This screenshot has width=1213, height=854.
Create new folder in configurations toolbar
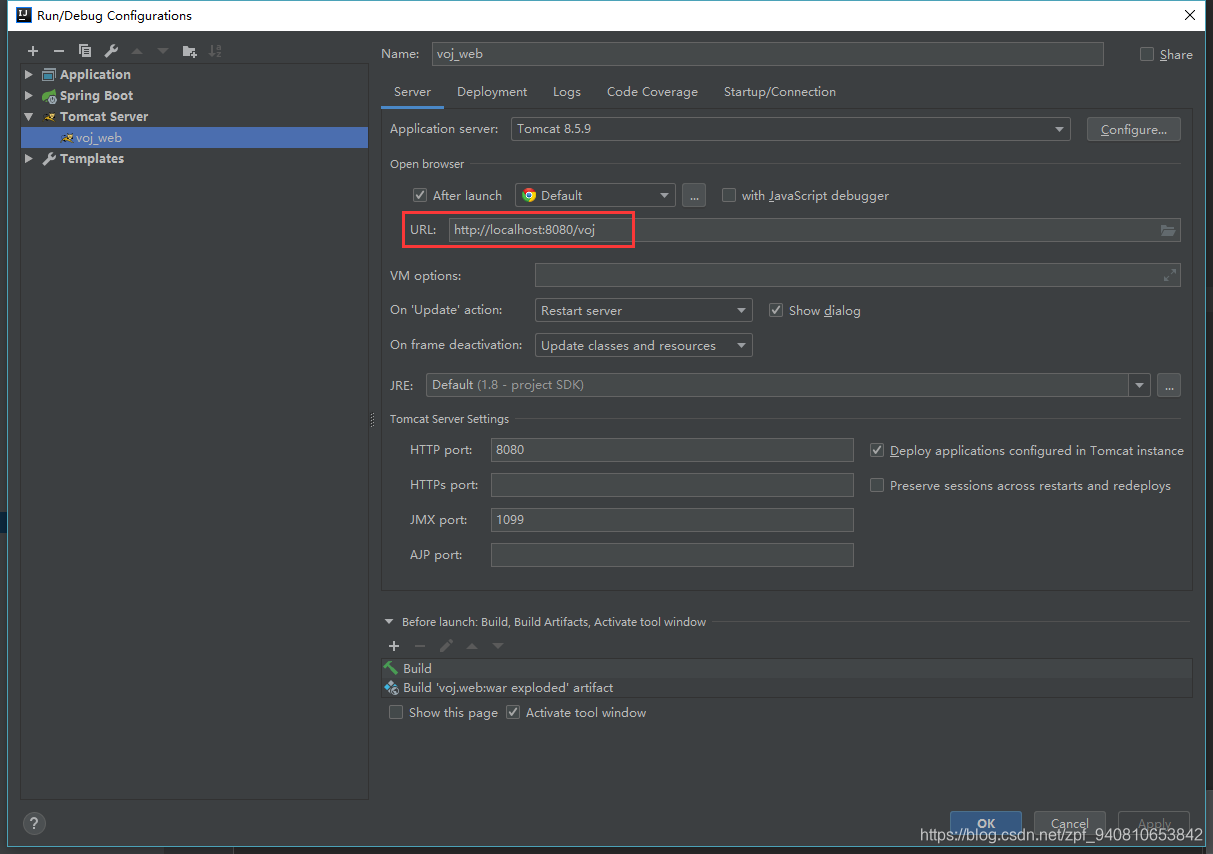pos(189,51)
